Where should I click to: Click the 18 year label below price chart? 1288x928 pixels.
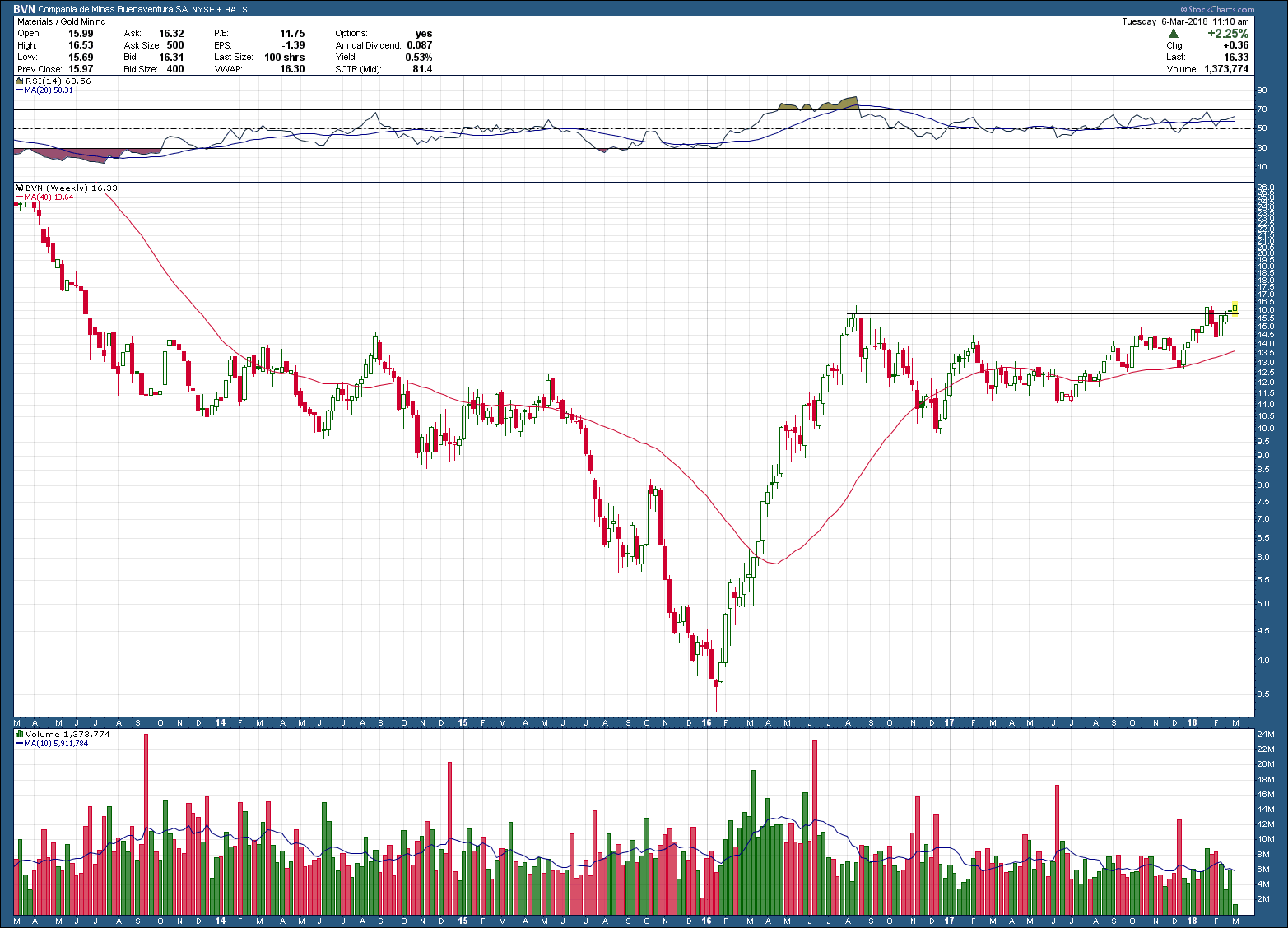(1192, 723)
